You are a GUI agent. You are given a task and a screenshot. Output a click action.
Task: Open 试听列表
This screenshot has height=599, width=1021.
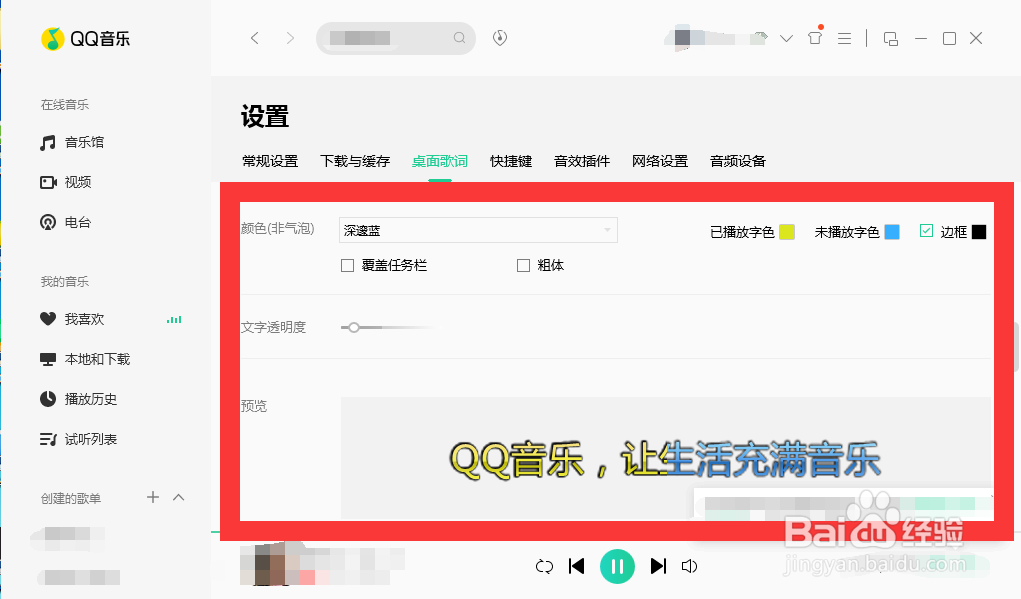tap(79, 439)
